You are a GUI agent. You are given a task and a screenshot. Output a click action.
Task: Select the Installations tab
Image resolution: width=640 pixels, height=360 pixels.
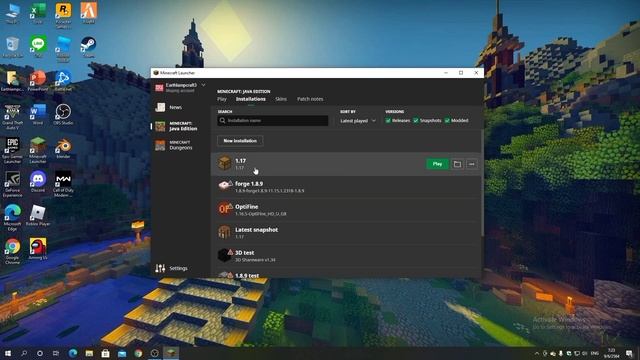pyautogui.click(x=251, y=99)
